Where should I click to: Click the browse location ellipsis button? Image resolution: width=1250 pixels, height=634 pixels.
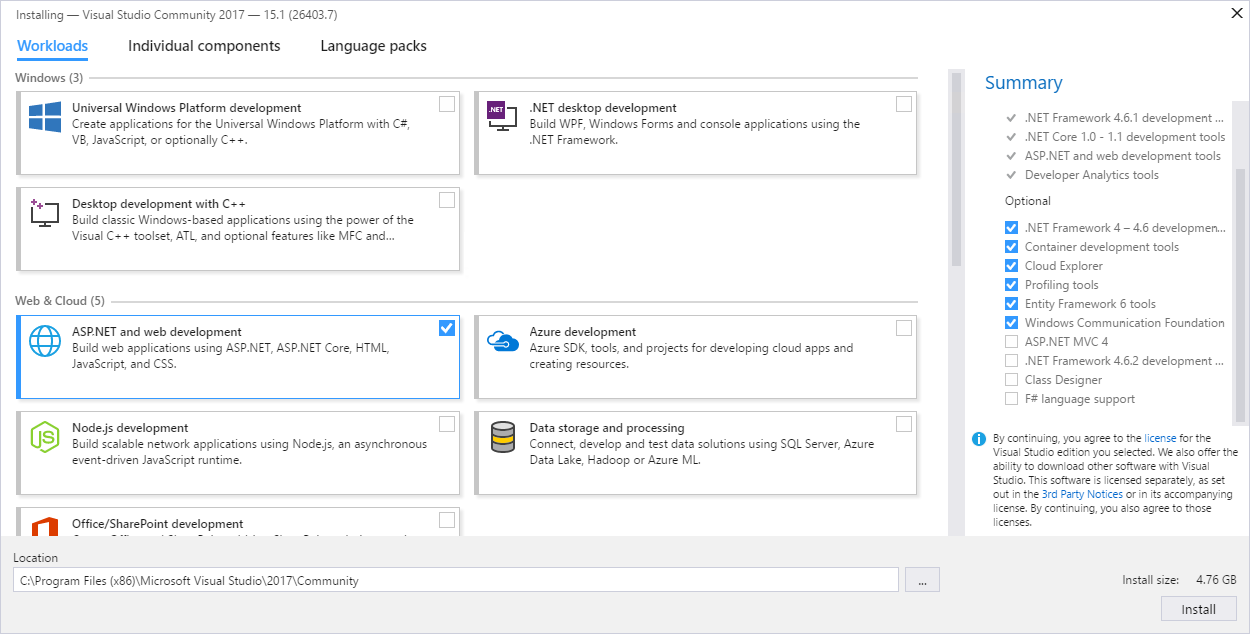[921, 580]
